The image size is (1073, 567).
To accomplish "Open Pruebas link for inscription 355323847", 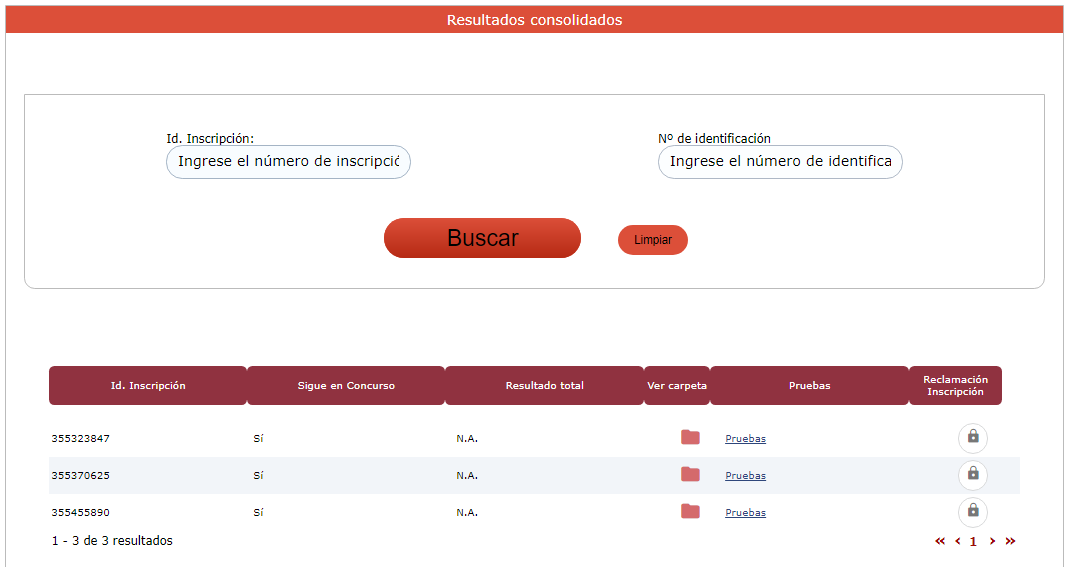I will [x=745, y=439].
